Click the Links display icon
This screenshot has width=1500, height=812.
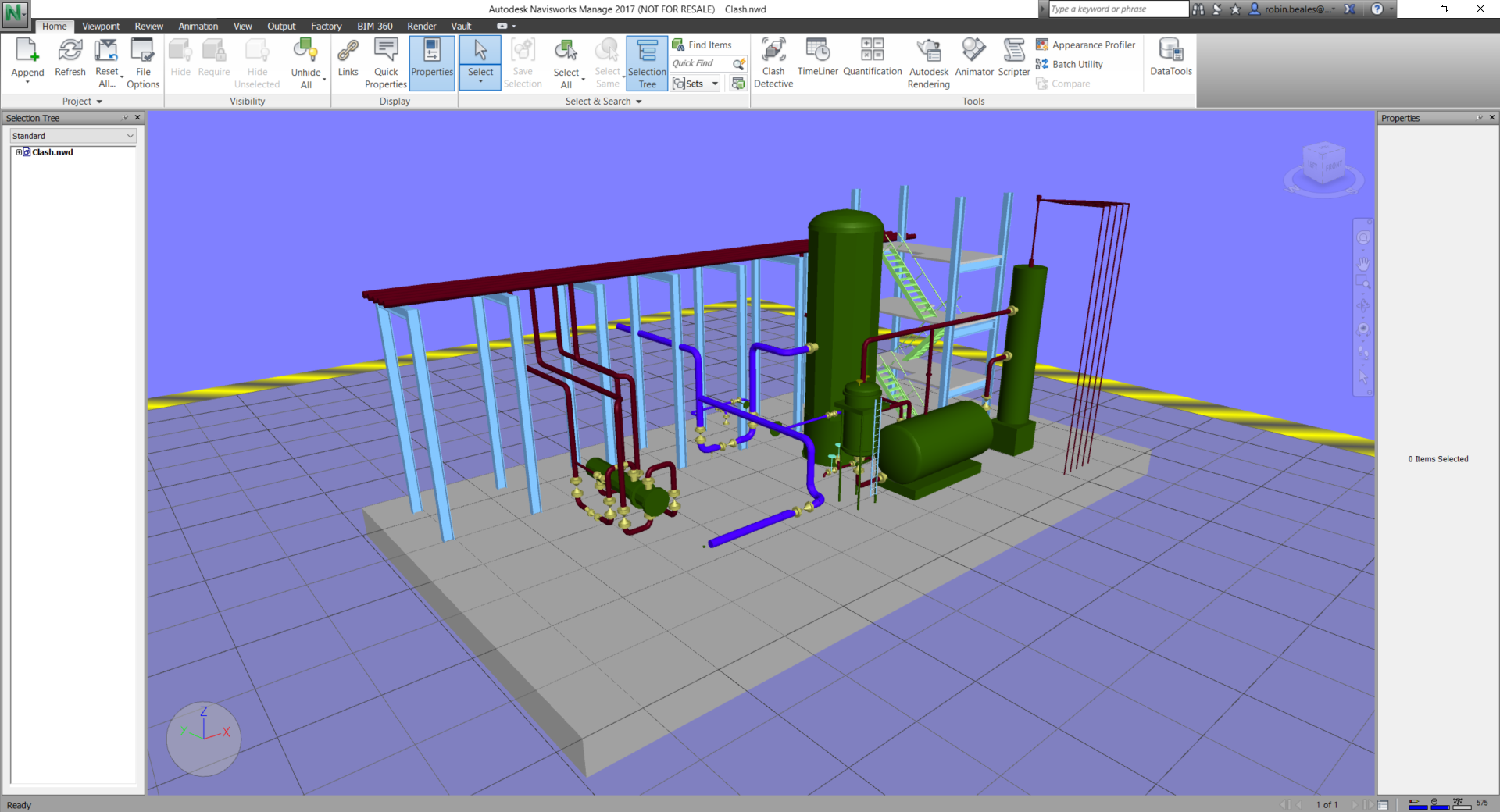point(348,58)
